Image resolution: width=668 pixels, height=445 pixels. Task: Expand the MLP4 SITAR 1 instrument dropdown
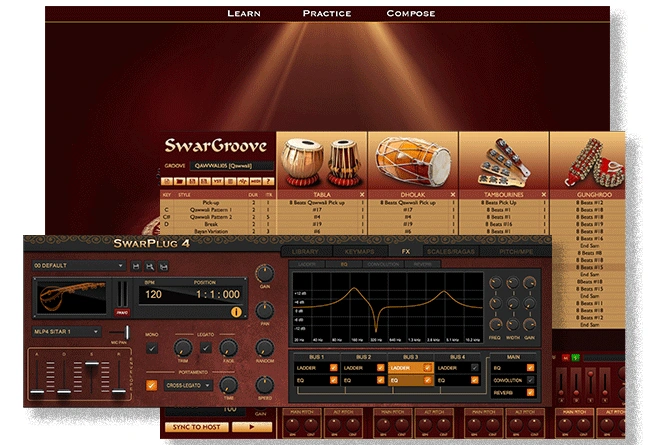[x=66, y=331]
